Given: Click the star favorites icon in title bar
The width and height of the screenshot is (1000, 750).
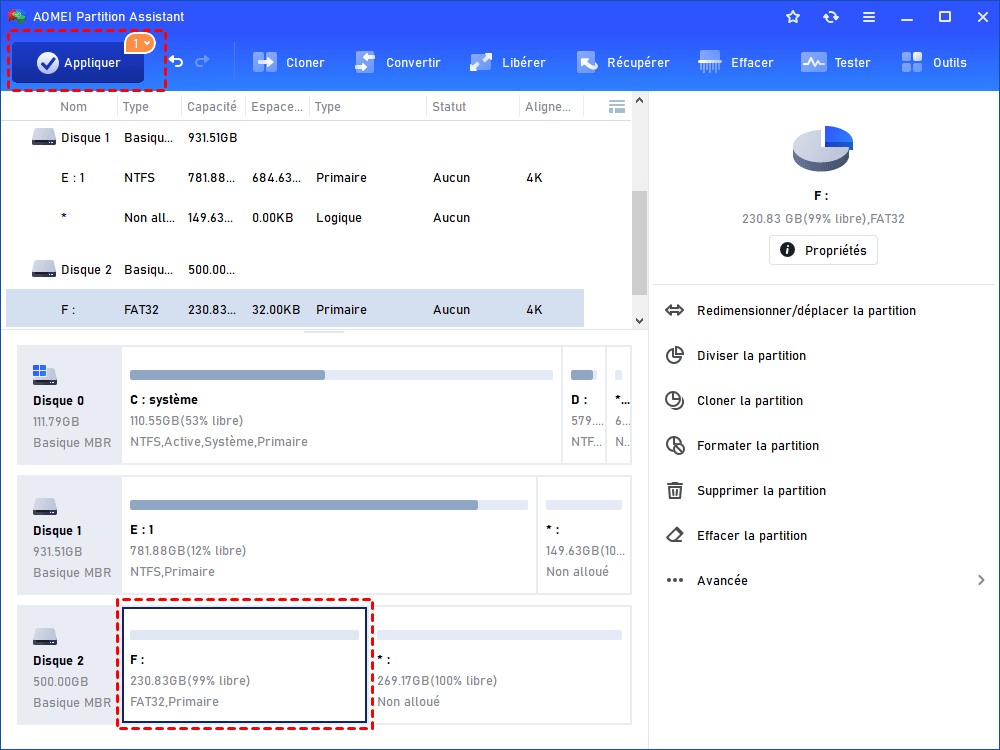Looking at the screenshot, I should 793,17.
